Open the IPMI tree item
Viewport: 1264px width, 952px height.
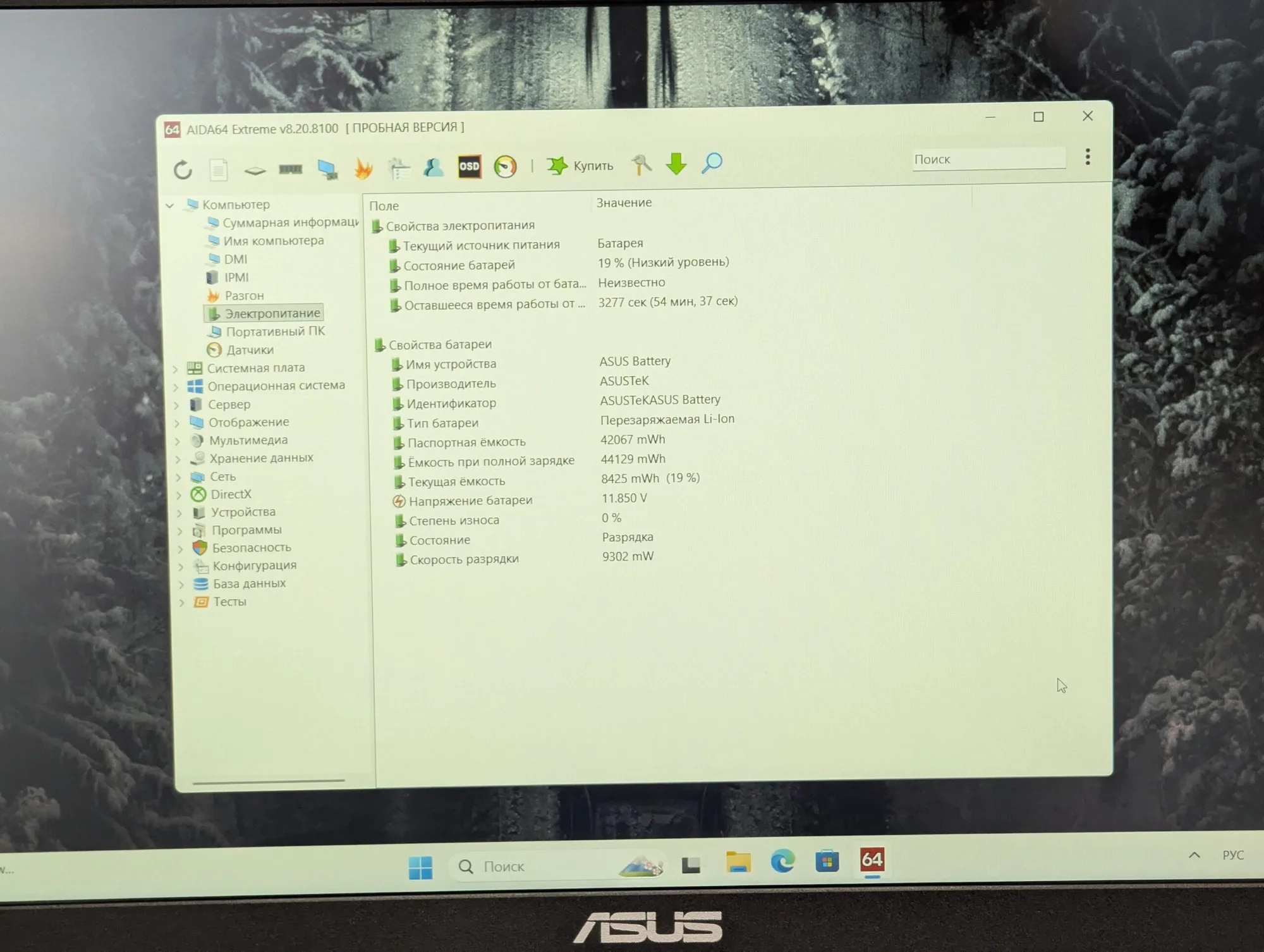[x=228, y=278]
